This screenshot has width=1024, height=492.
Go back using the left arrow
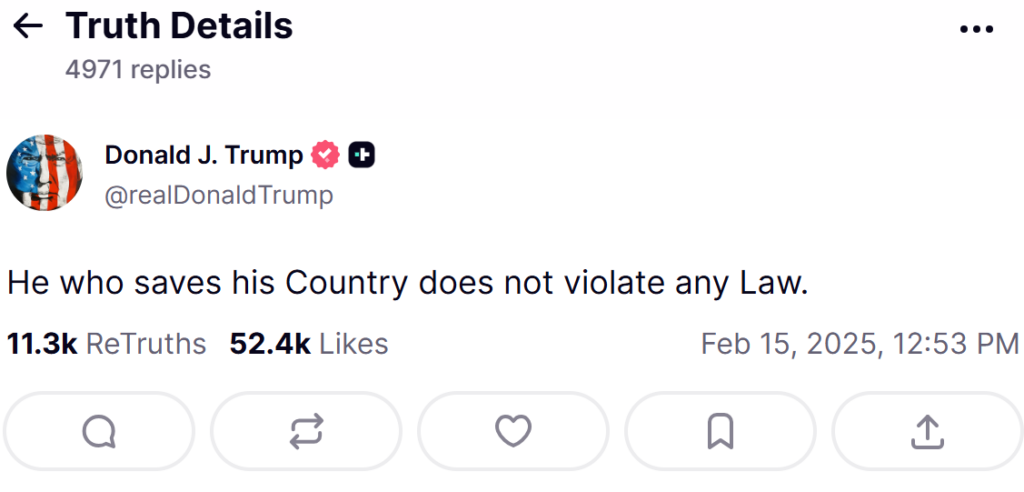tap(28, 27)
